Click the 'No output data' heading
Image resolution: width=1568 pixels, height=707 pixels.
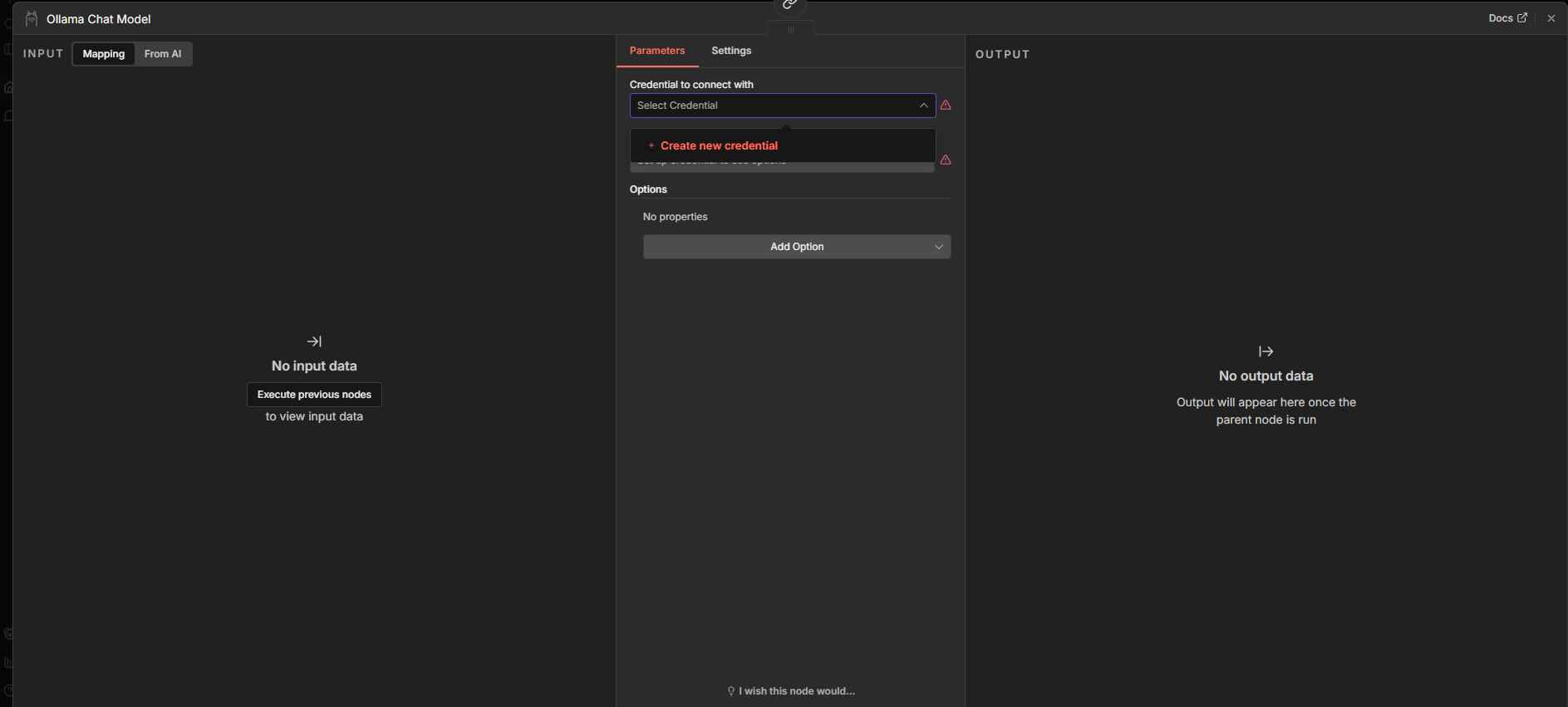coord(1266,376)
